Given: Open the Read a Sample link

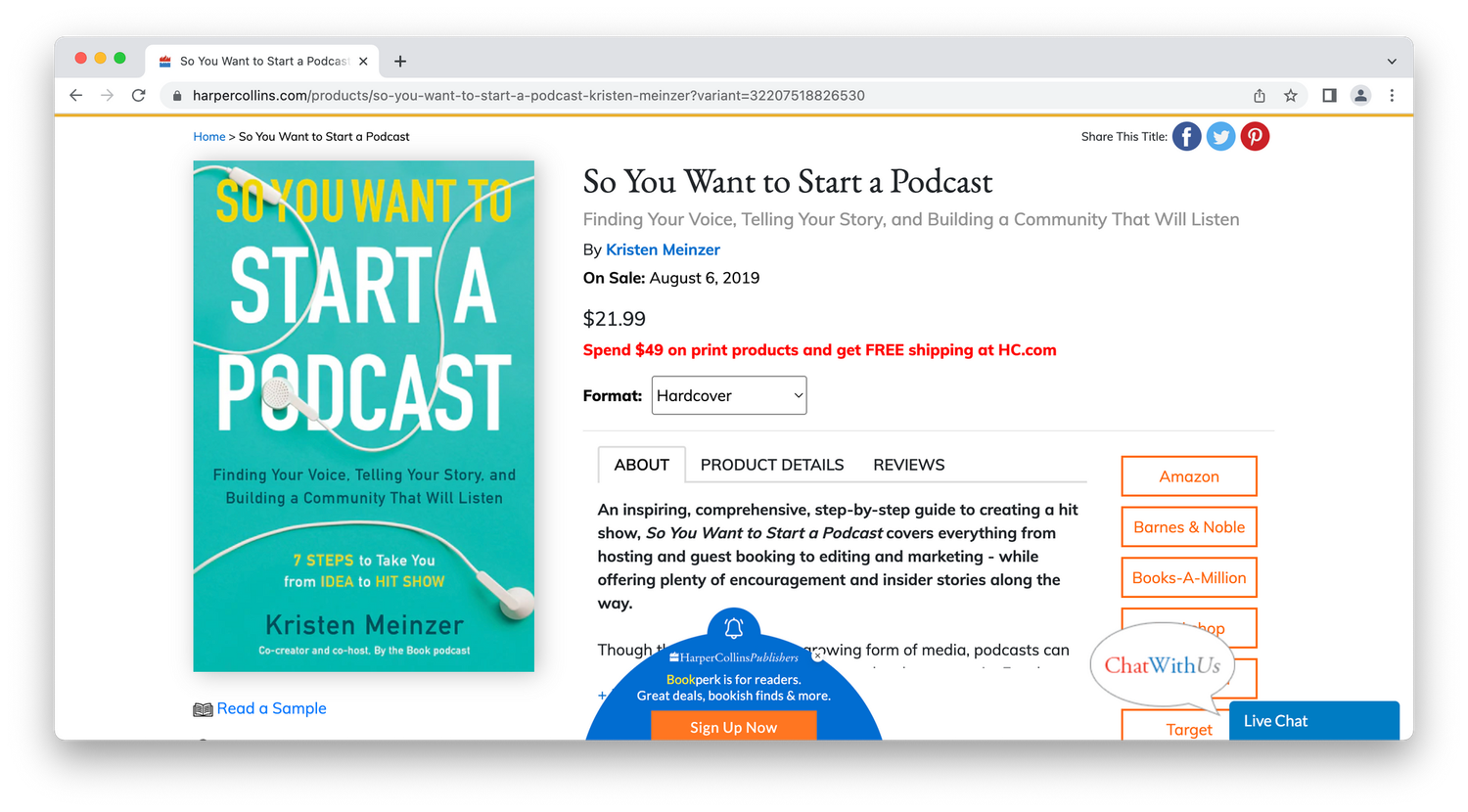Looking at the screenshot, I should point(272,708).
